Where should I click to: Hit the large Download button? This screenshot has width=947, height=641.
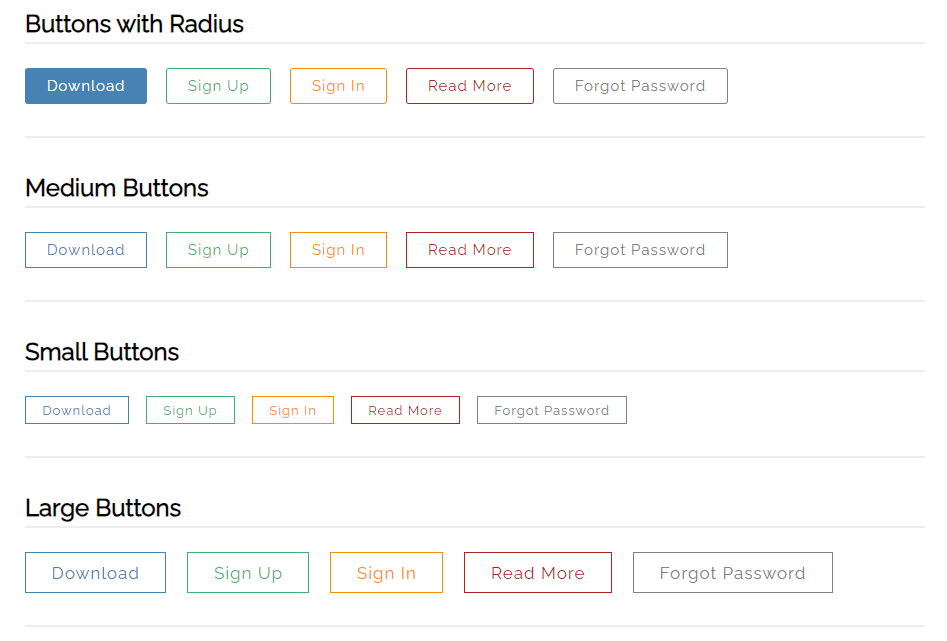point(95,572)
